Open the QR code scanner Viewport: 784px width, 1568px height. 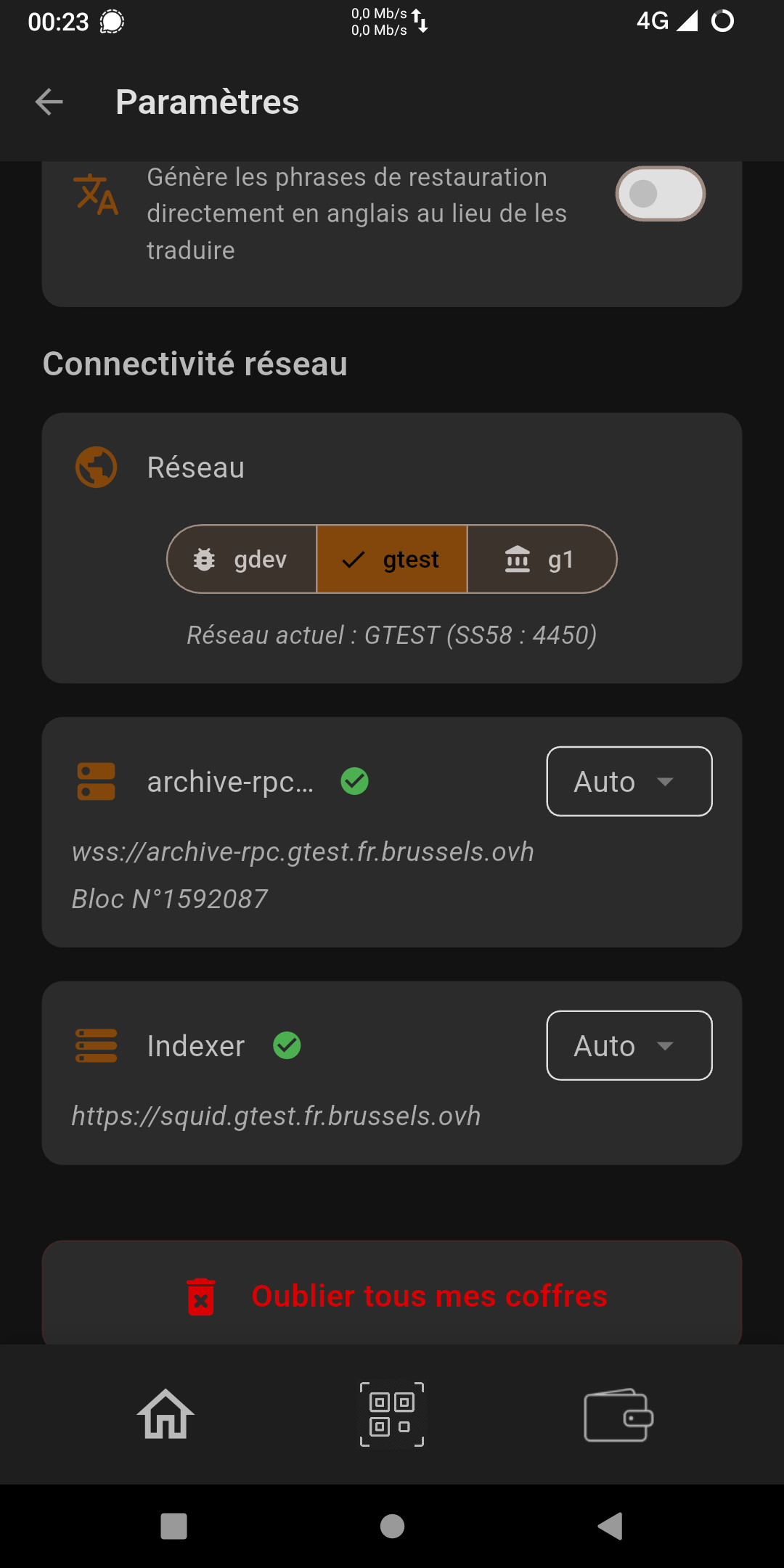pyautogui.click(x=392, y=1415)
